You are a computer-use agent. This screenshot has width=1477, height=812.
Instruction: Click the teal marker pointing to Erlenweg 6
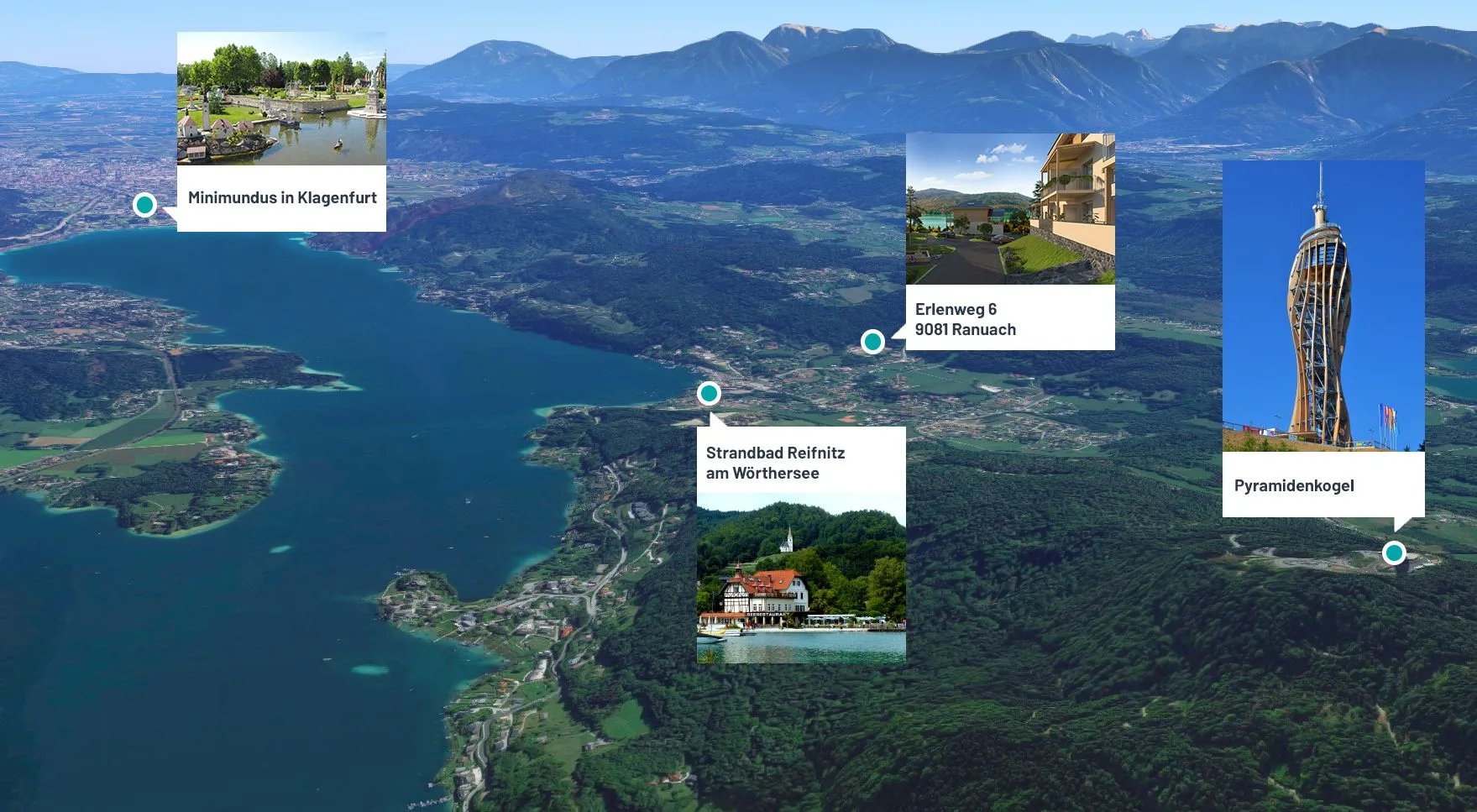tap(872, 342)
